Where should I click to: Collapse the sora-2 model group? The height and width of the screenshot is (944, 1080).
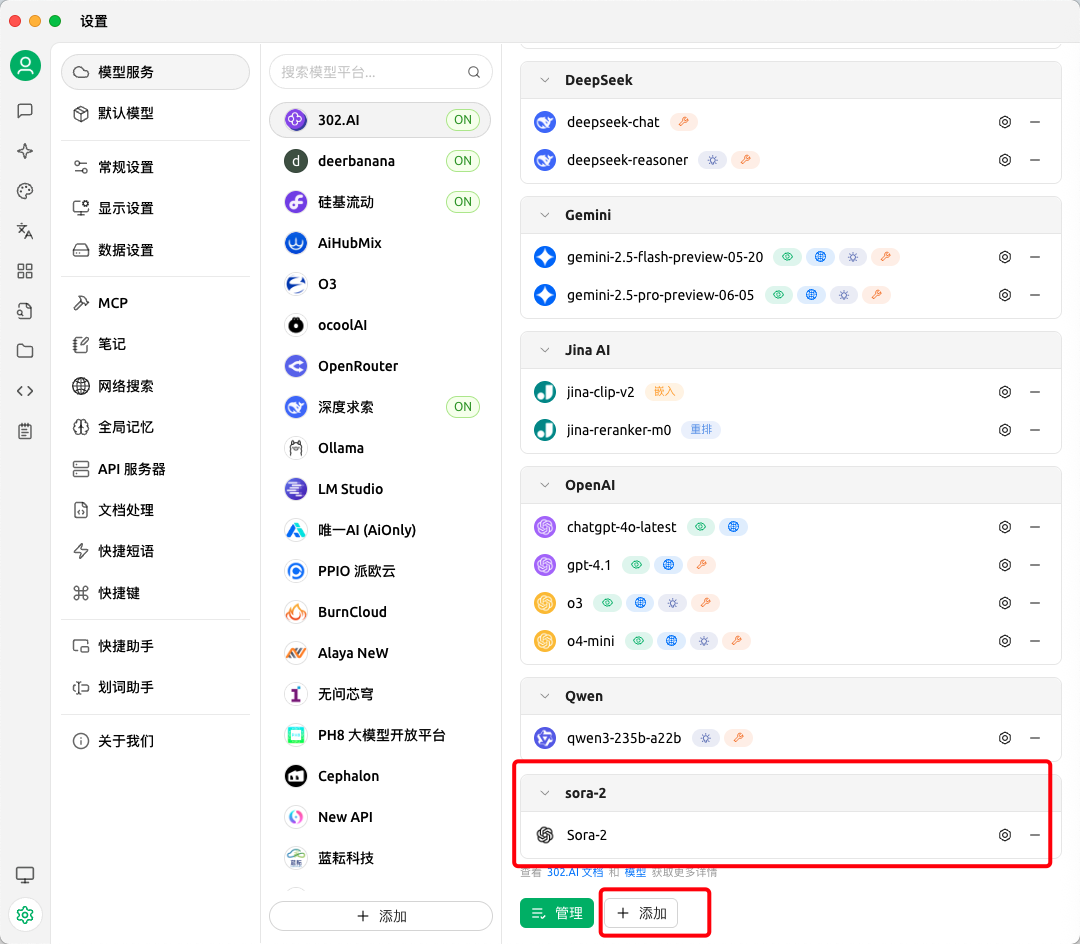[544, 792]
